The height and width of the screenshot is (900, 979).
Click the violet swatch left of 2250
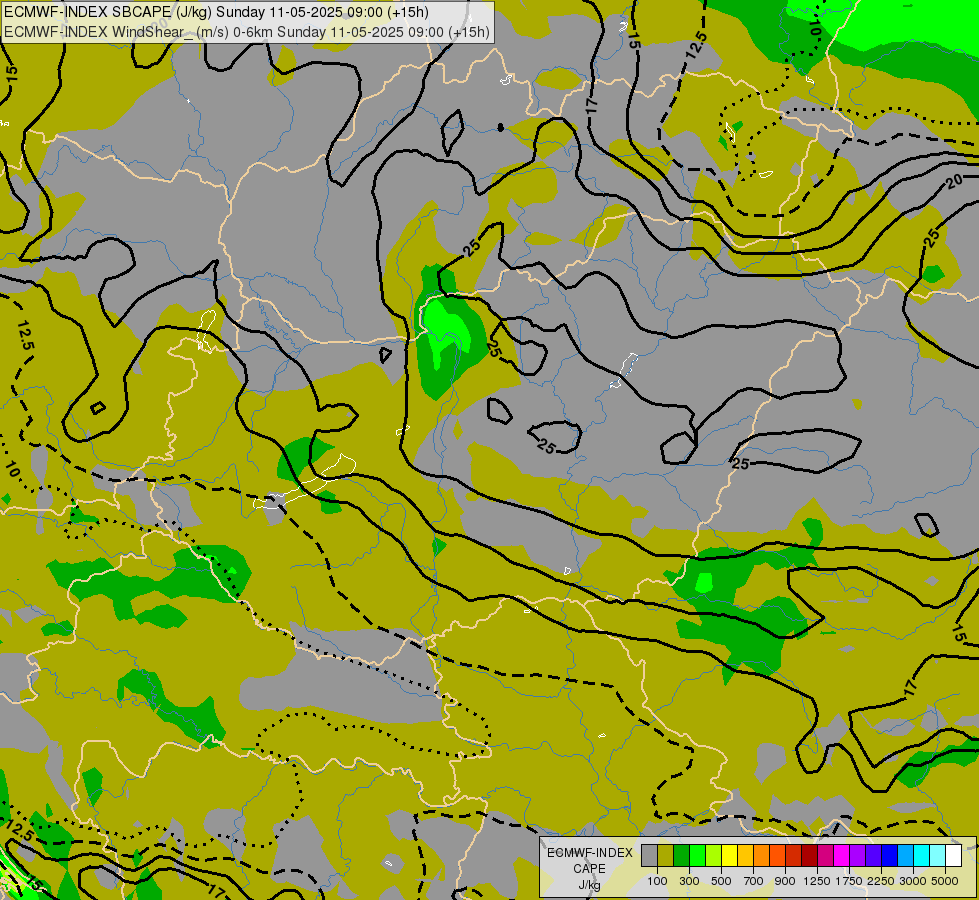click(873, 856)
